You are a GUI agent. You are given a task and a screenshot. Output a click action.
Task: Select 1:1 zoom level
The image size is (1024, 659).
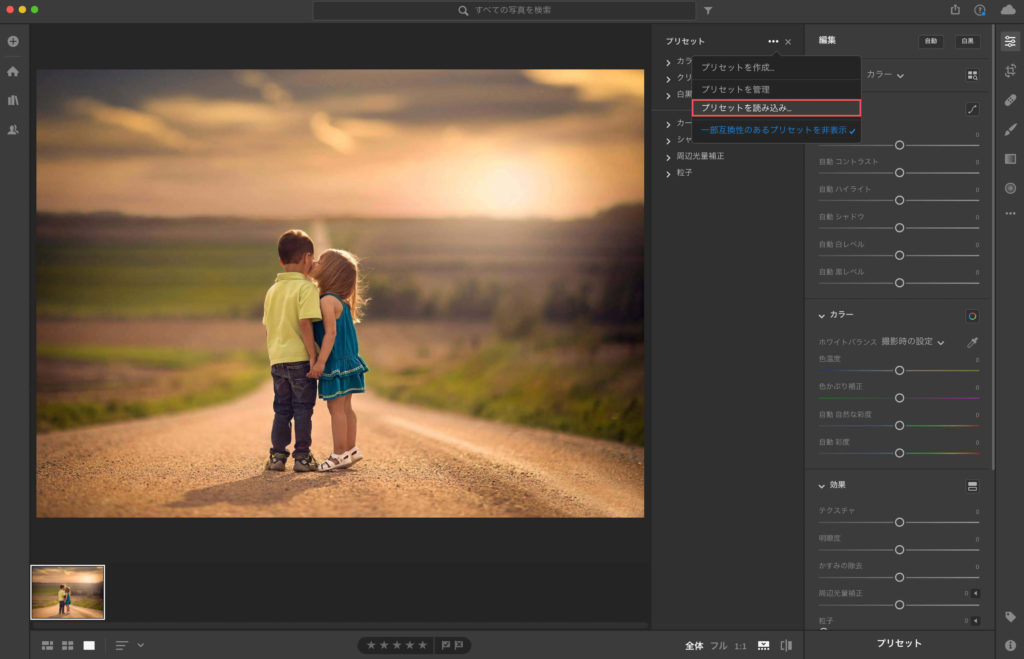tap(740, 646)
